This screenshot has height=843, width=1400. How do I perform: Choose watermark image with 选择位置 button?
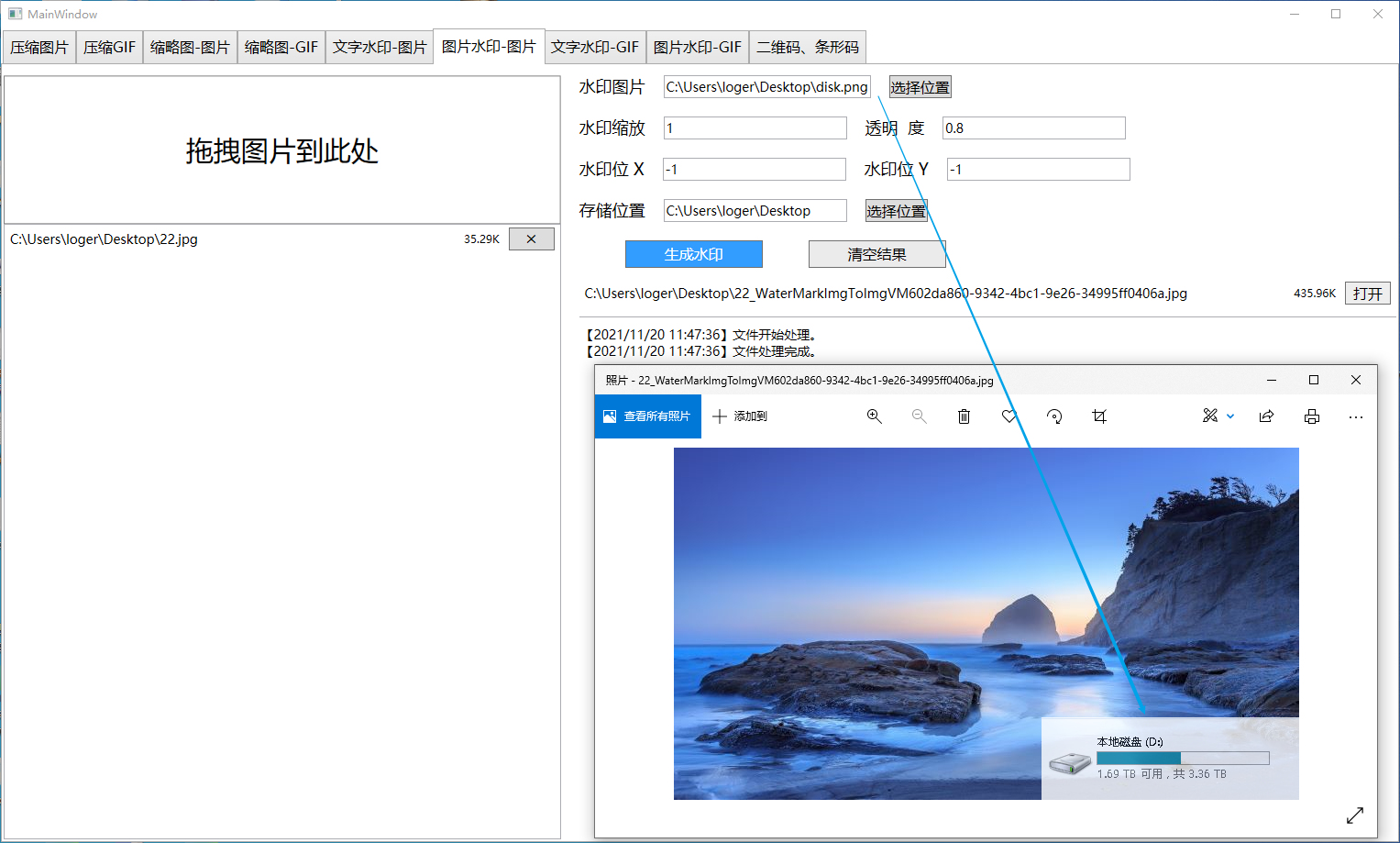920,87
